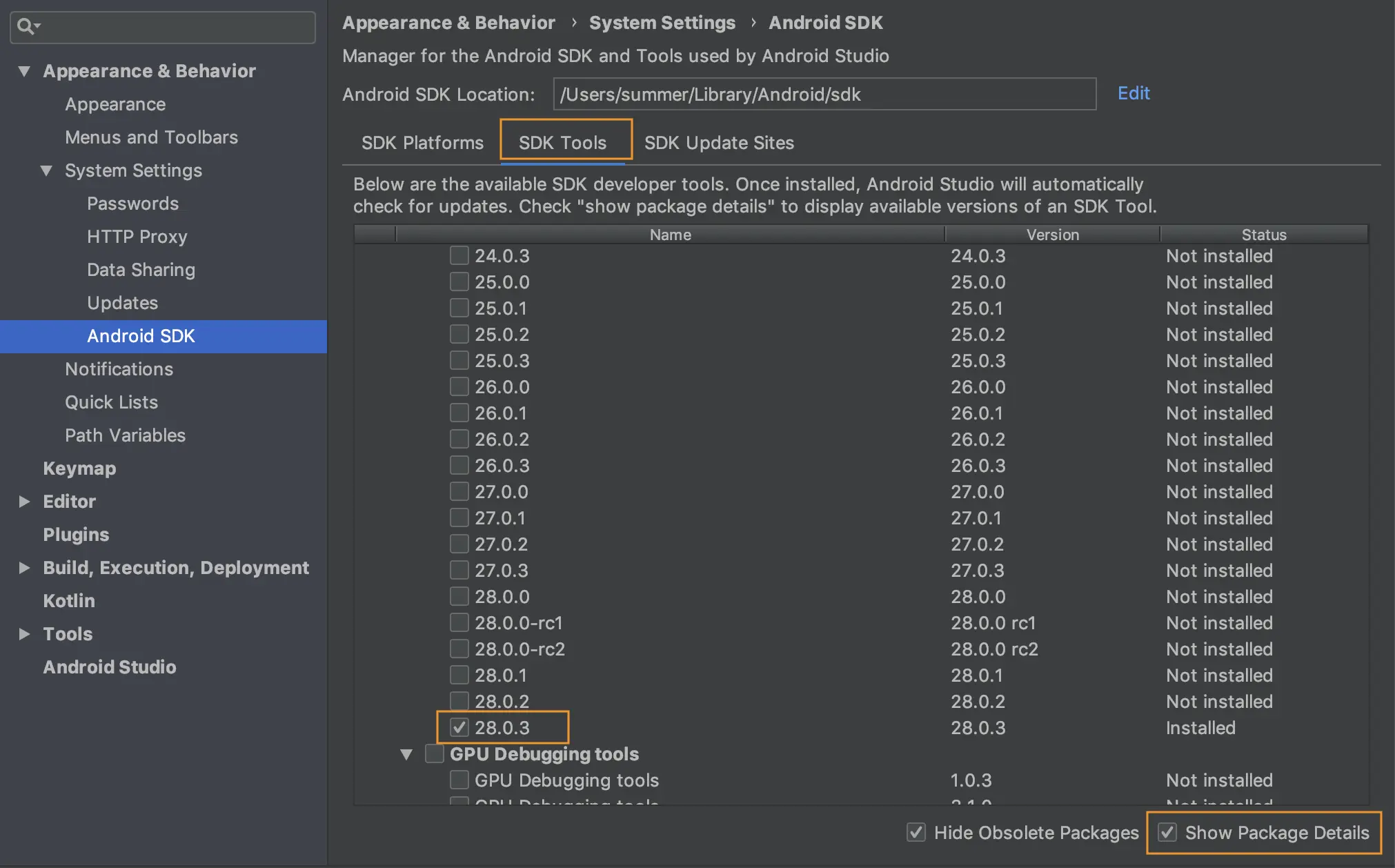Click the Android SDK Location path field
The image size is (1395, 868).
pos(824,95)
